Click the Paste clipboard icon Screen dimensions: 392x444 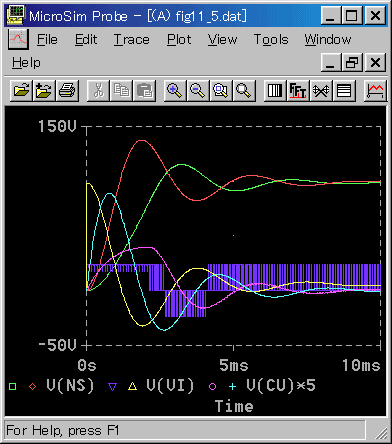click(x=144, y=90)
